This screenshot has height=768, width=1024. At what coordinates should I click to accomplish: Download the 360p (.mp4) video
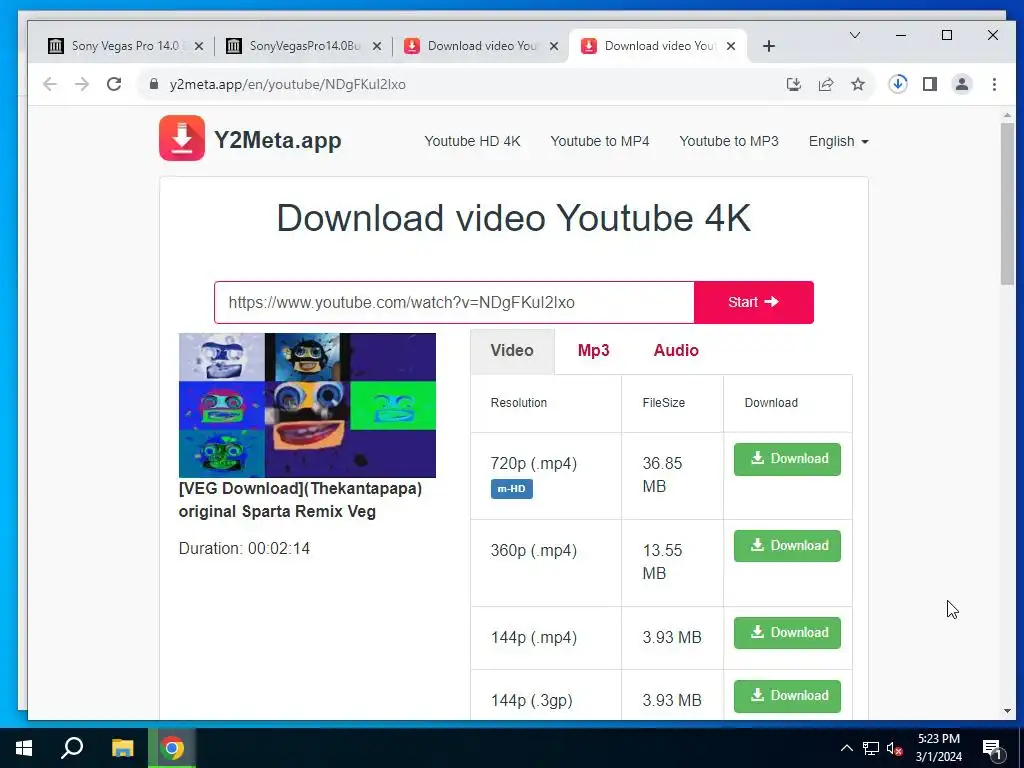[787, 546]
